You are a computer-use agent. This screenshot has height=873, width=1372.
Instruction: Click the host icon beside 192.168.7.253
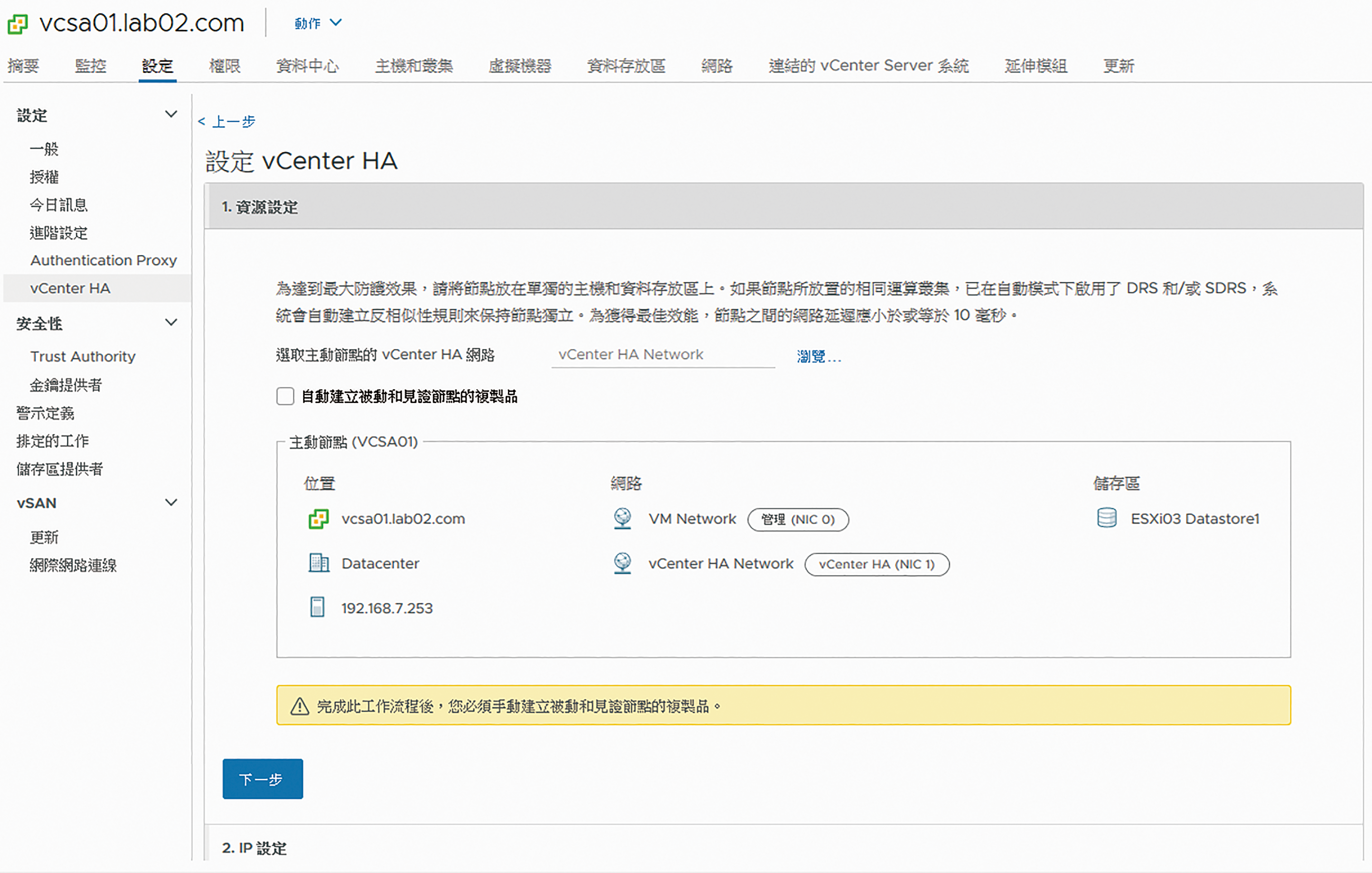point(317,607)
